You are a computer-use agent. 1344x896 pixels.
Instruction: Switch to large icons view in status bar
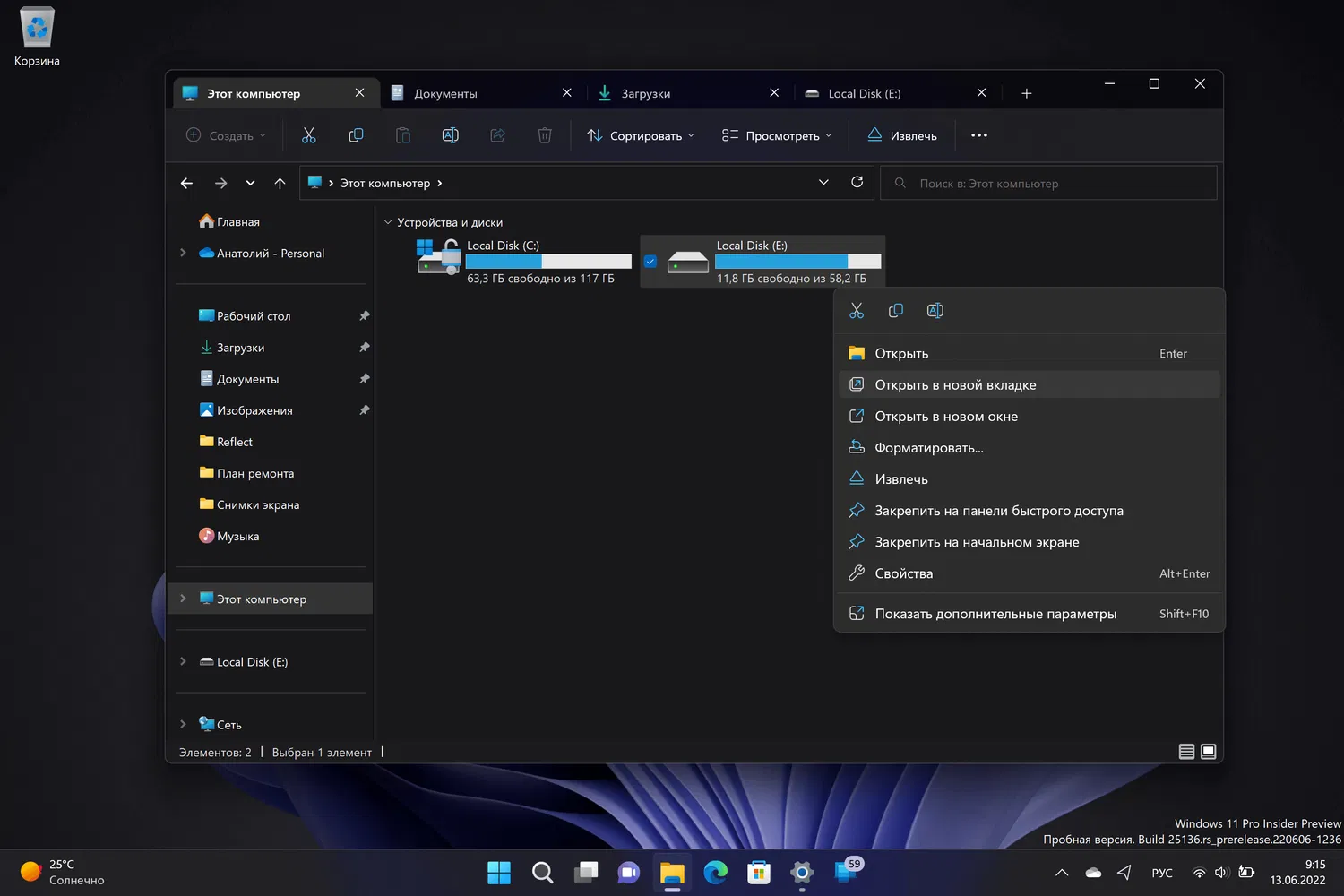click(1208, 752)
